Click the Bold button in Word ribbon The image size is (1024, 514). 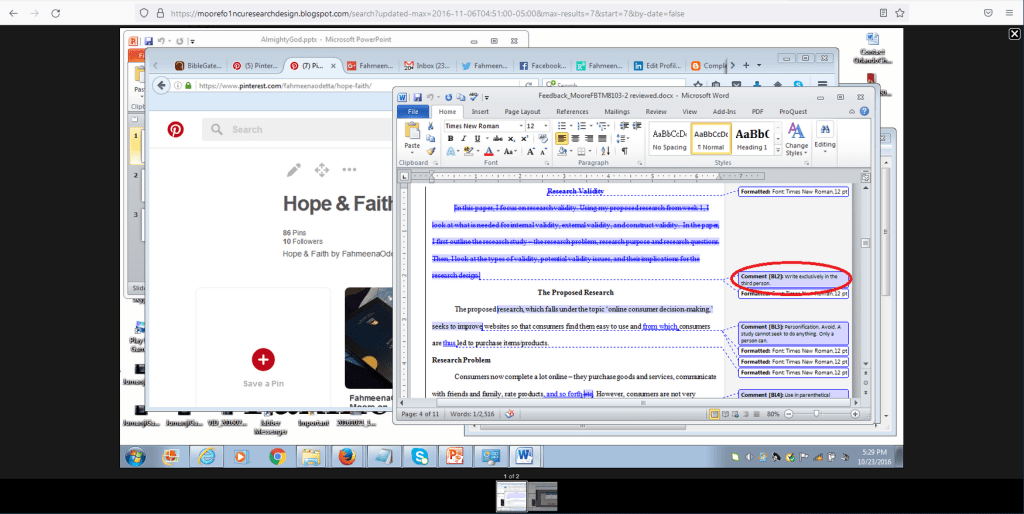(x=451, y=139)
